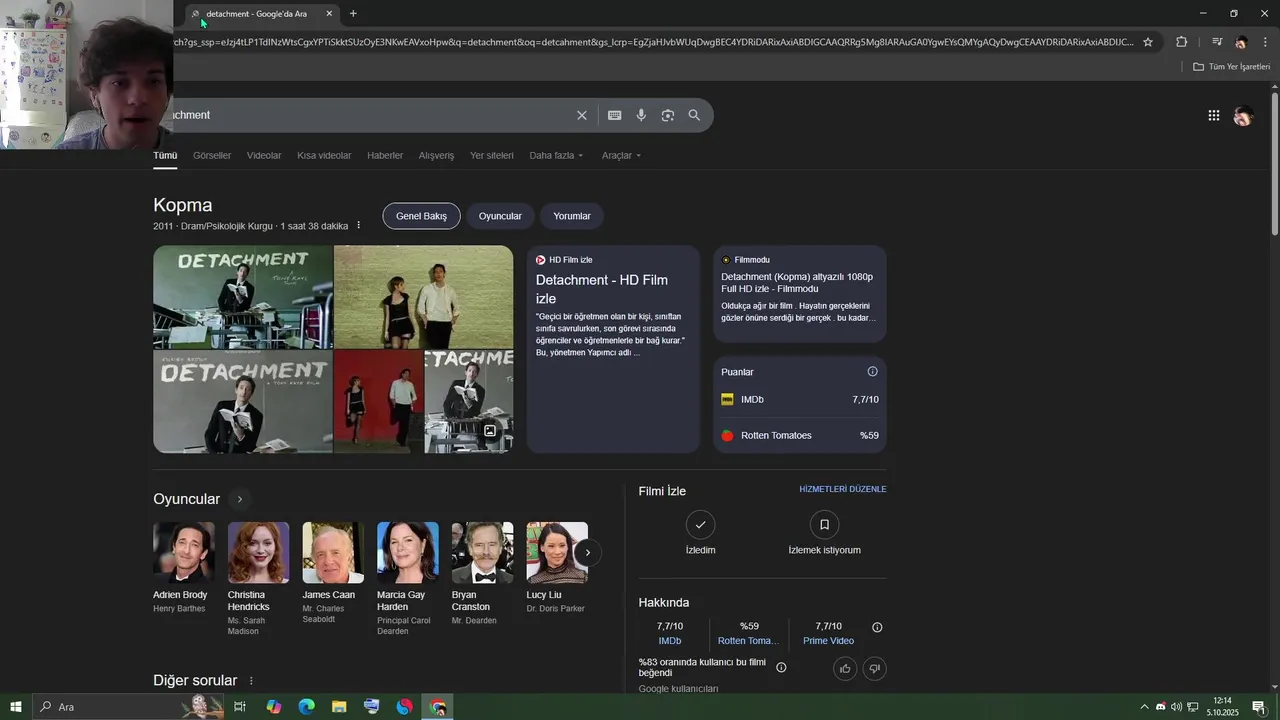Viewport: 1280px width, 720px height.
Task: Open the 'Araçlar' tools dropdown
Action: (621, 156)
